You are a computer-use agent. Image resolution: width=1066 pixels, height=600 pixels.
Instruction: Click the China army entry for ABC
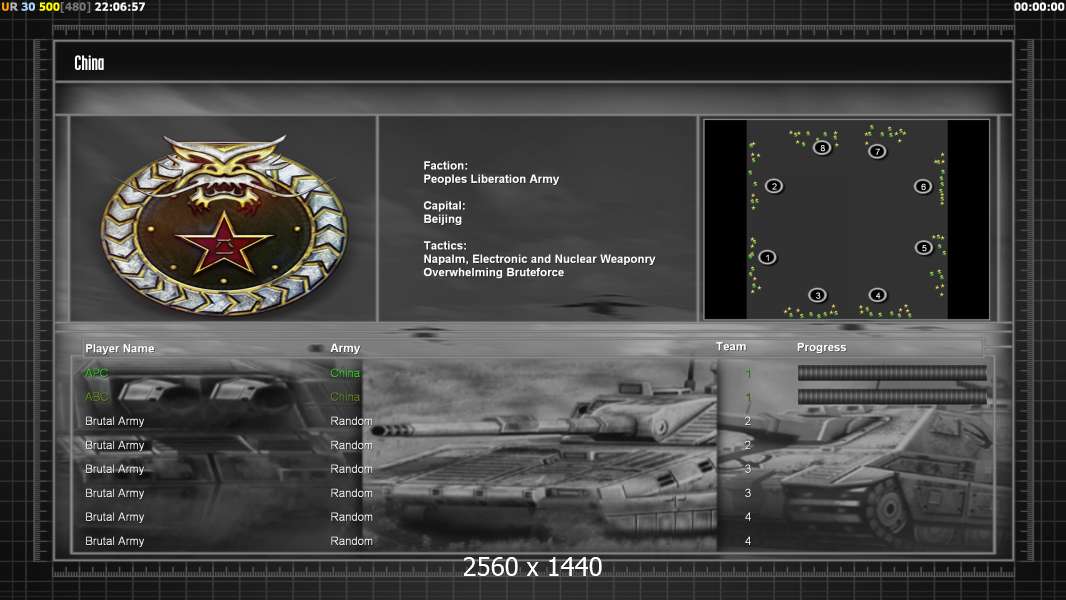pyautogui.click(x=345, y=397)
